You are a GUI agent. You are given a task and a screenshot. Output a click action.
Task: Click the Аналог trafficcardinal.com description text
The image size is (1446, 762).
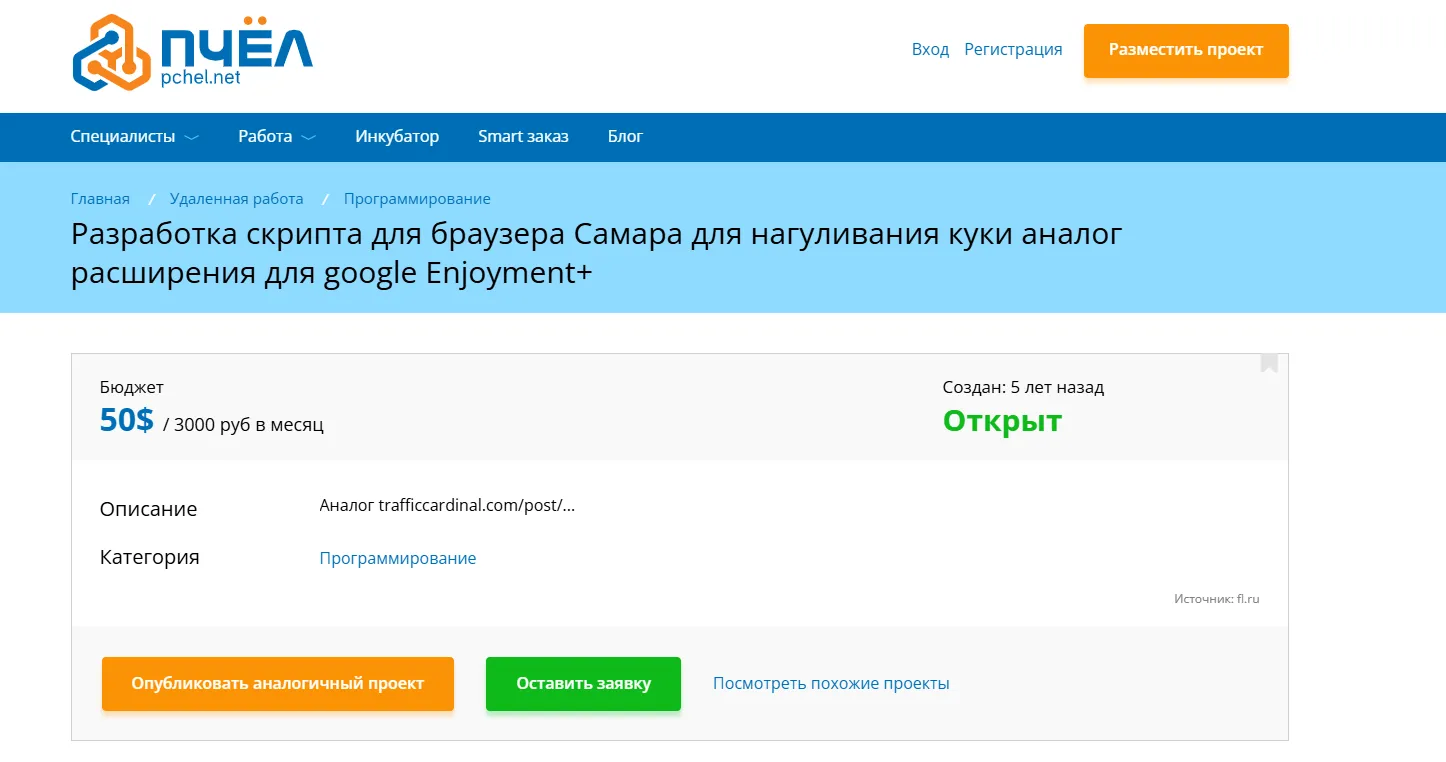click(x=447, y=505)
